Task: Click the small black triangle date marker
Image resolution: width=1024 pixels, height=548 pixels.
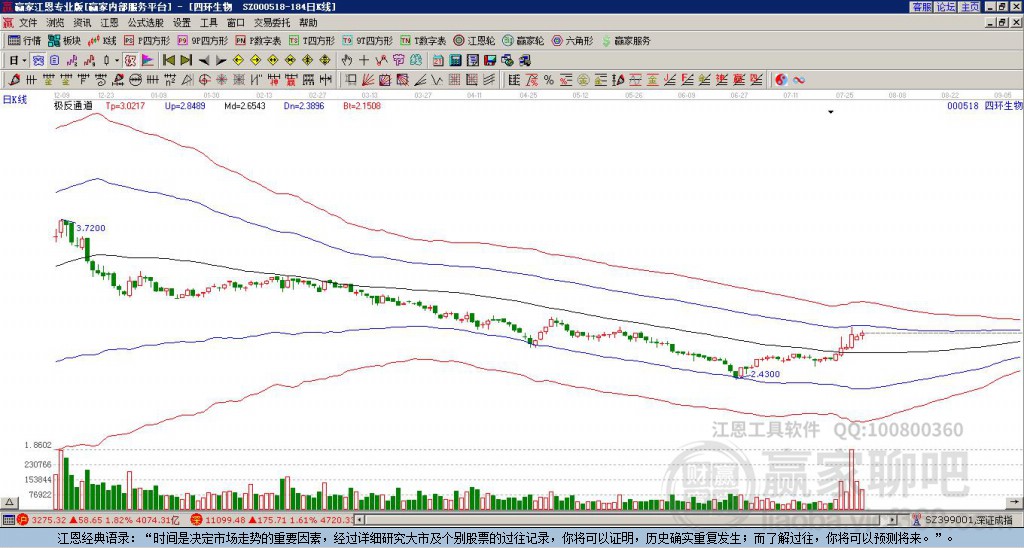Action: coord(831,112)
